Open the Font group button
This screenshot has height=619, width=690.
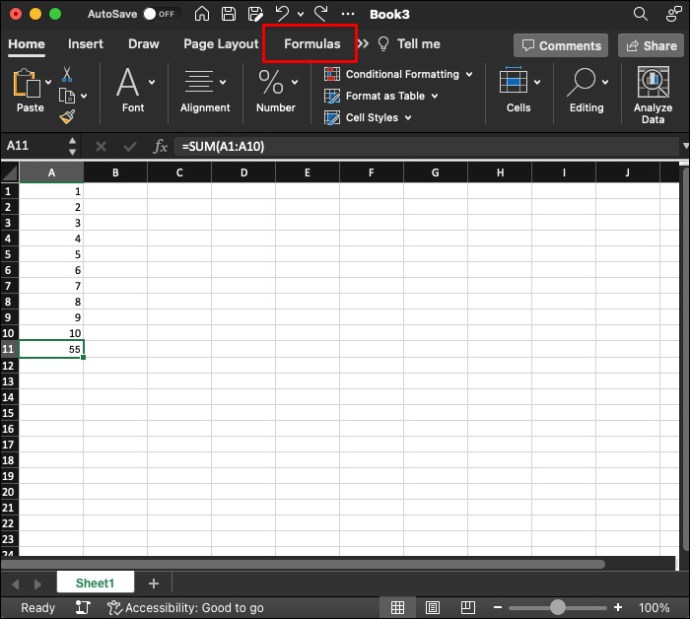click(x=133, y=90)
